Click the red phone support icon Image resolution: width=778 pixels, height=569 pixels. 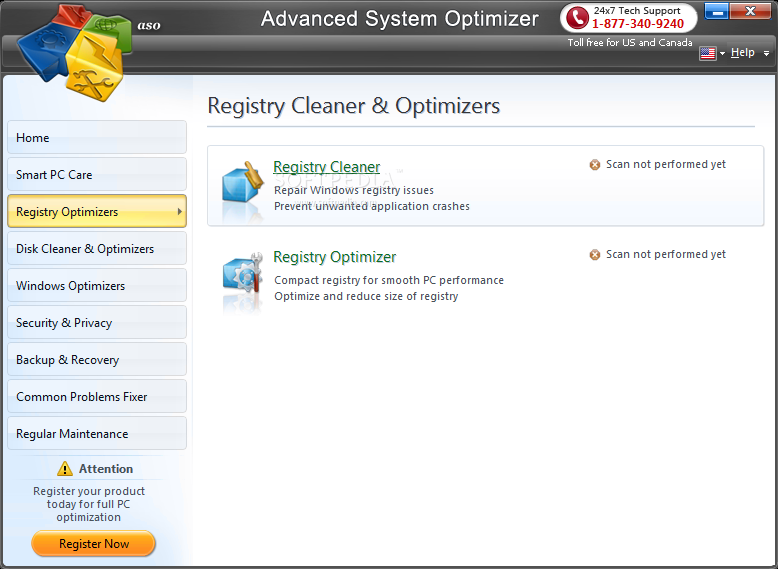point(577,18)
